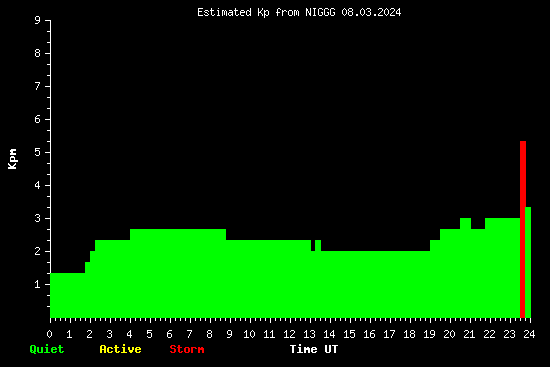Viewport: 550px width, 367px height.
Task: Click the Kp value 5 axis label
Action: coord(38,152)
